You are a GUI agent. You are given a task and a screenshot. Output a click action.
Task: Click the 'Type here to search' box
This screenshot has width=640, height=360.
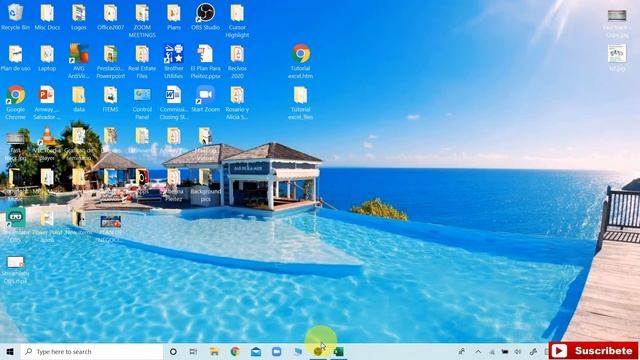pos(92,351)
